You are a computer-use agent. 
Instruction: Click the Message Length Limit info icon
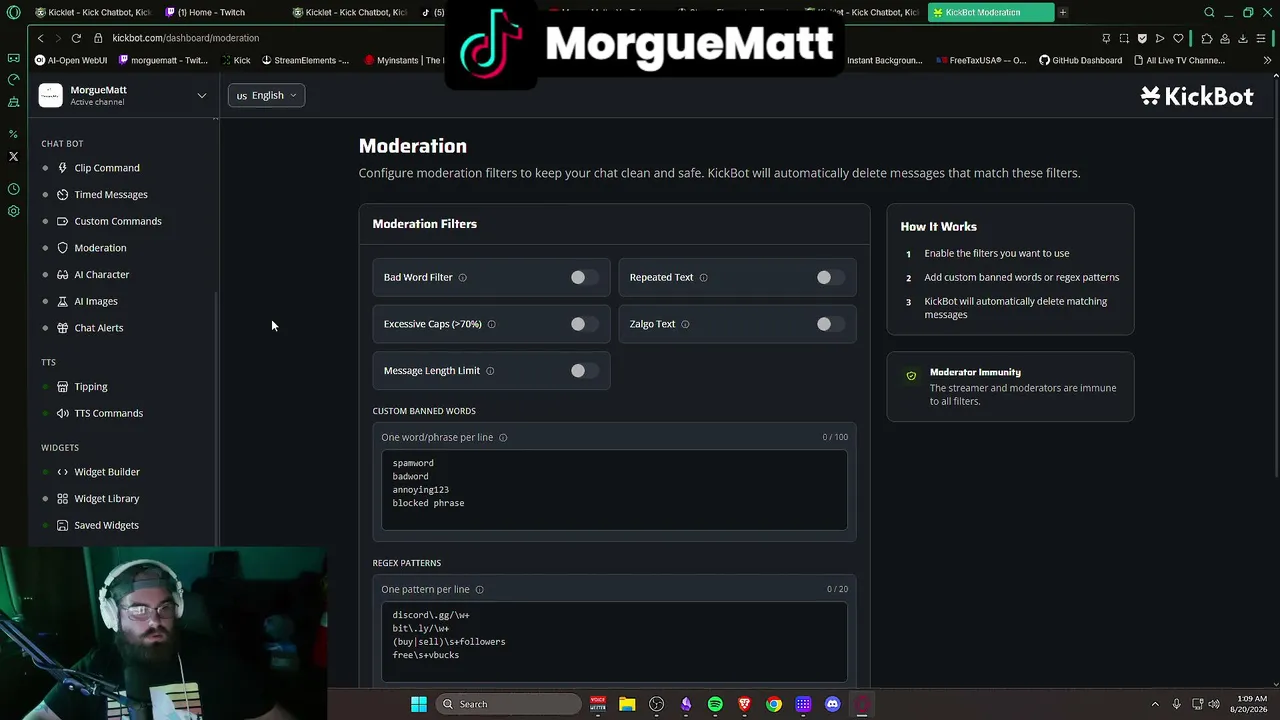click(x=490, y=371)
